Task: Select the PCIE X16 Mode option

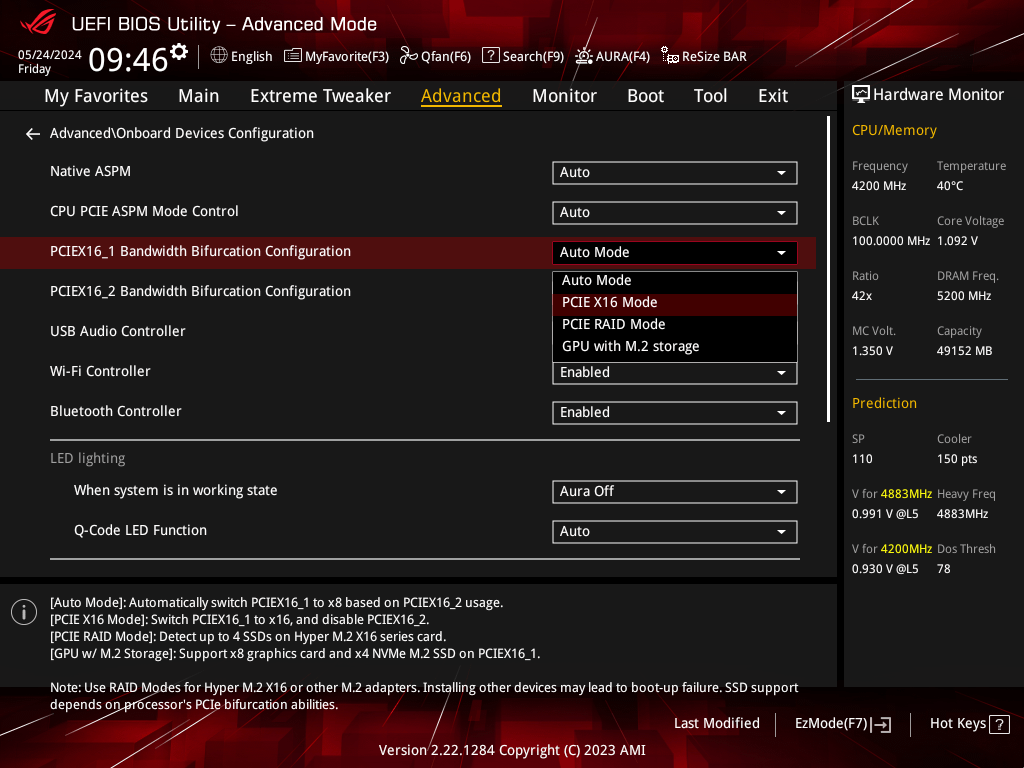Action: tap(675, 303)
